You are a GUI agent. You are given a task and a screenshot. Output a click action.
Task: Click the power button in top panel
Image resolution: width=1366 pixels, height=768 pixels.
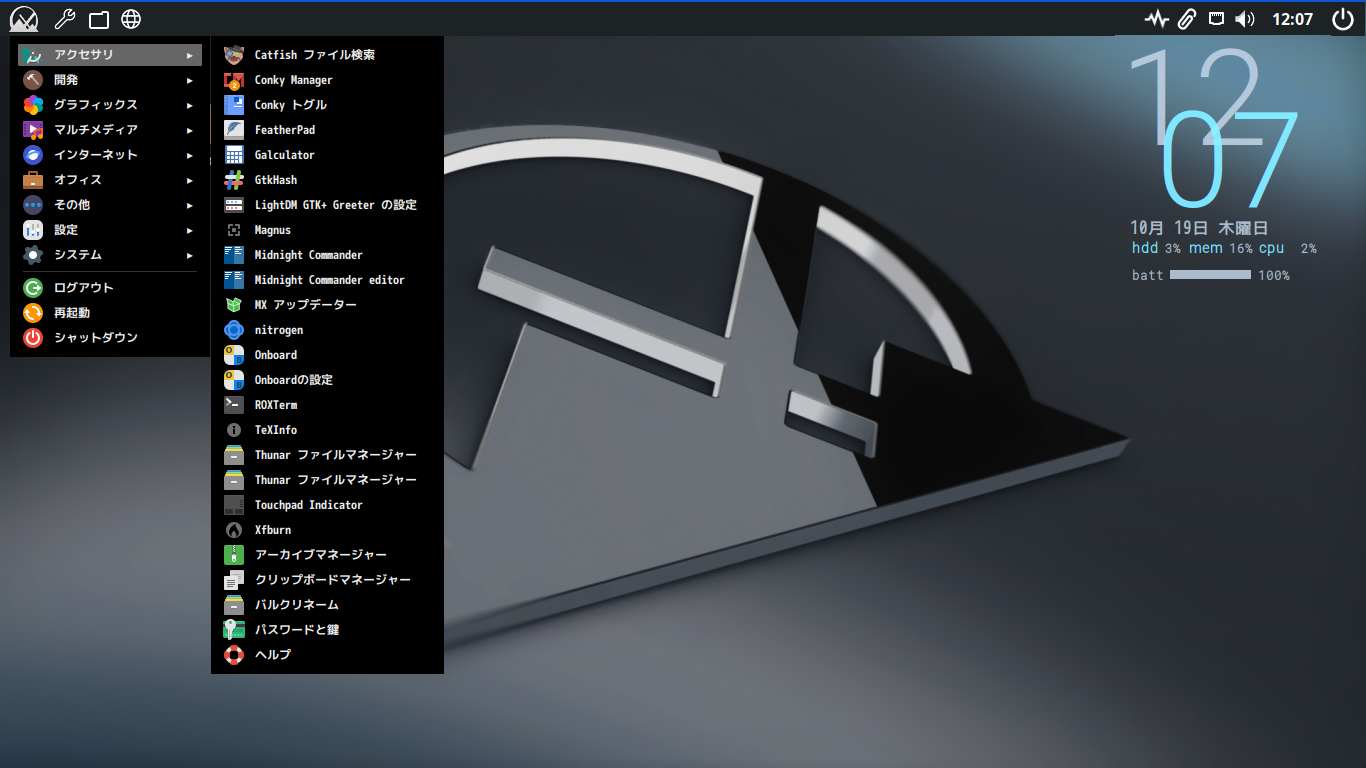click(1343, 19)
